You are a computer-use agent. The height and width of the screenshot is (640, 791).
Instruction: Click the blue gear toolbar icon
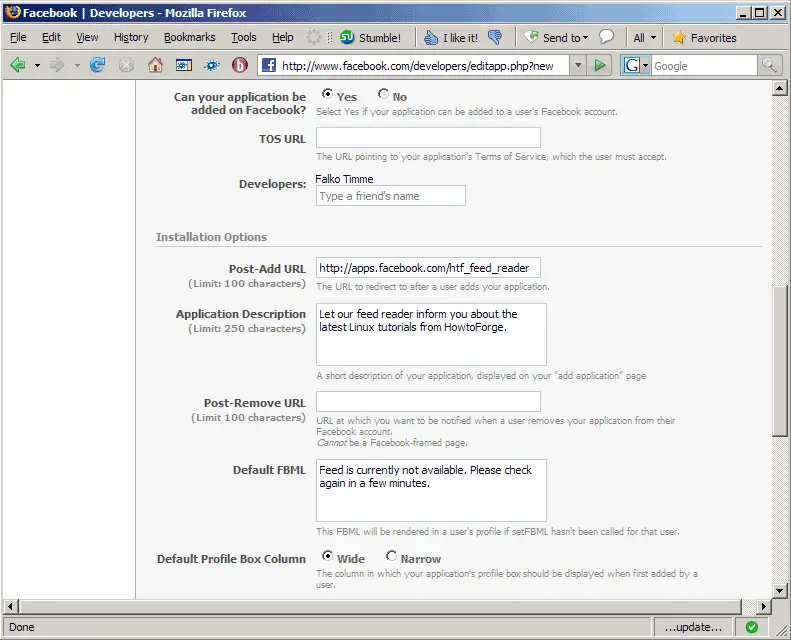[212, 65]
